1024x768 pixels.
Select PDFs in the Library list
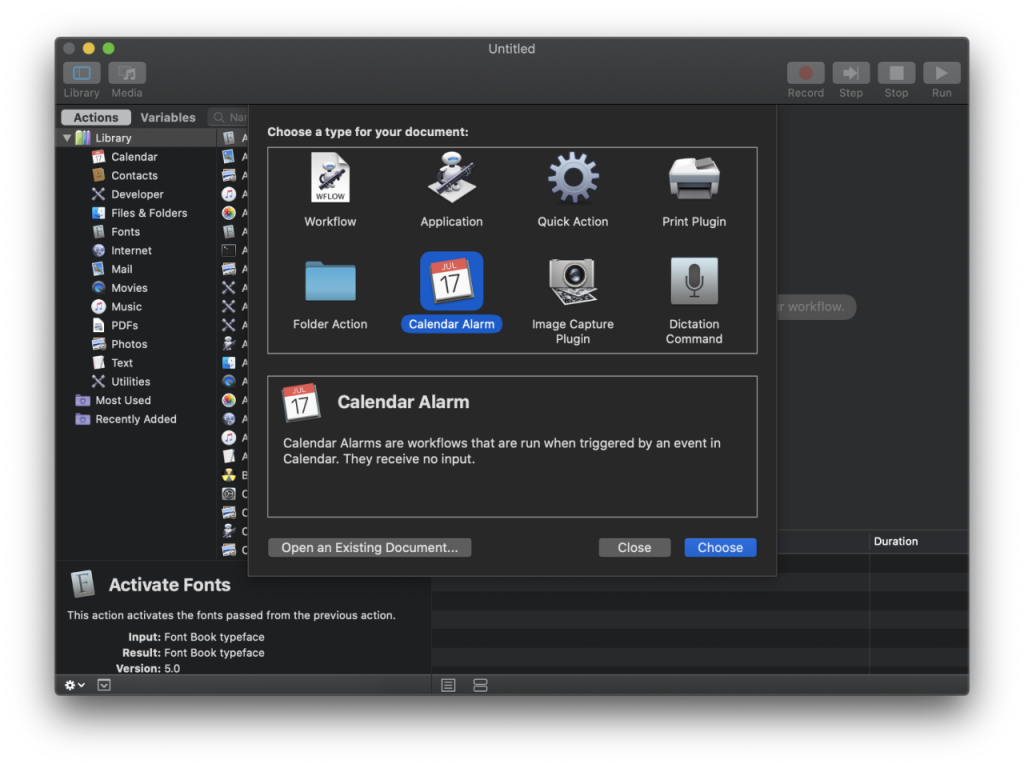pos(124,325)
